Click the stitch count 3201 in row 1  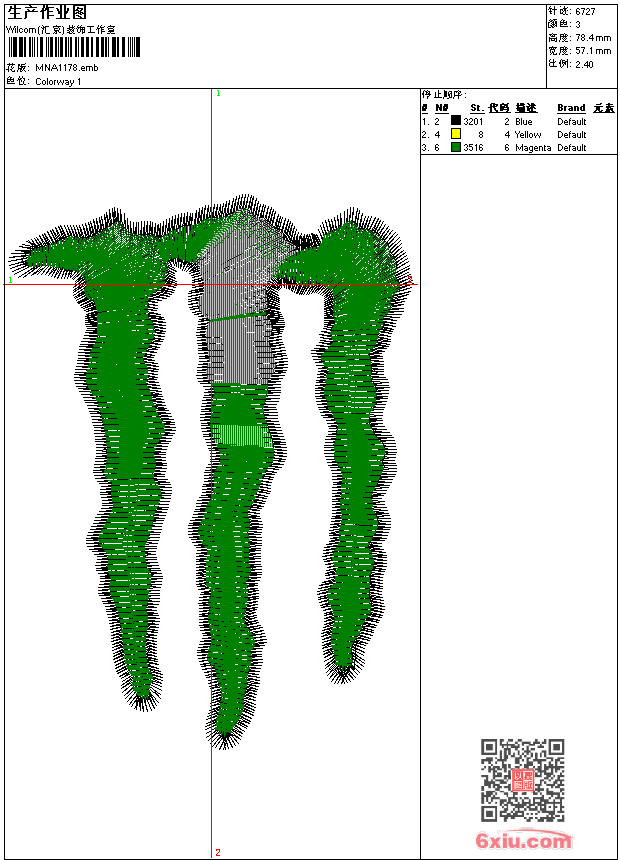click(474, 121)
